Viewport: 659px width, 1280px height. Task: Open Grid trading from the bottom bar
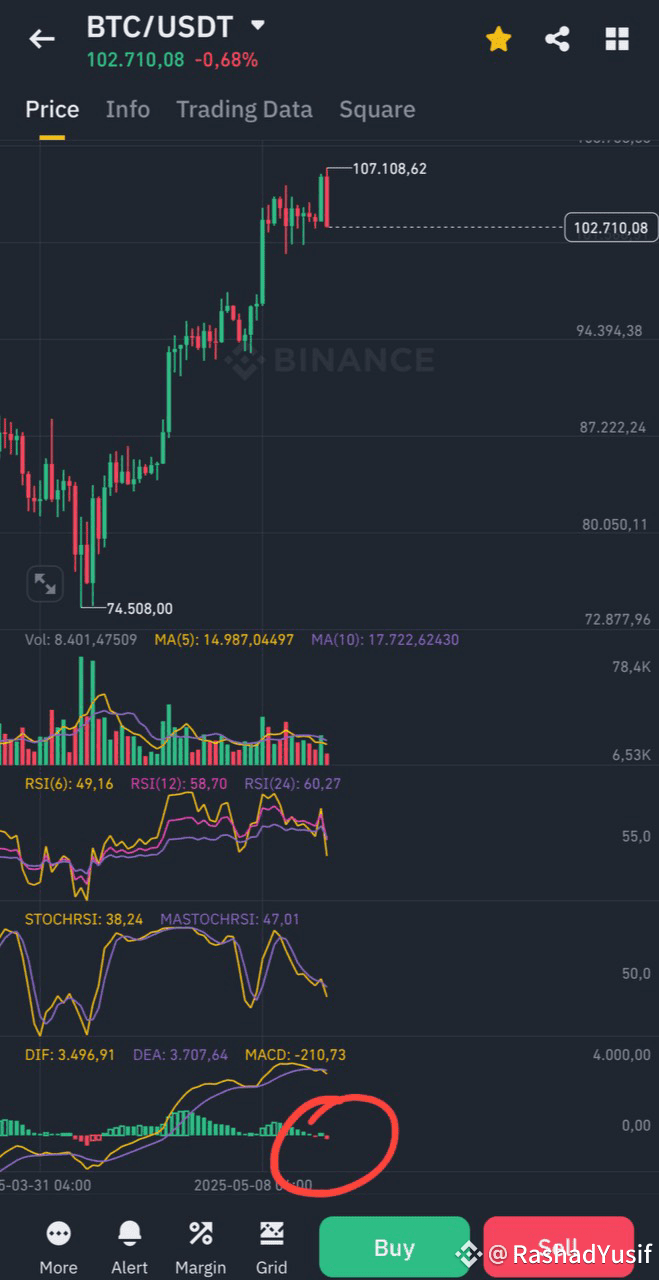[271, 1245]
